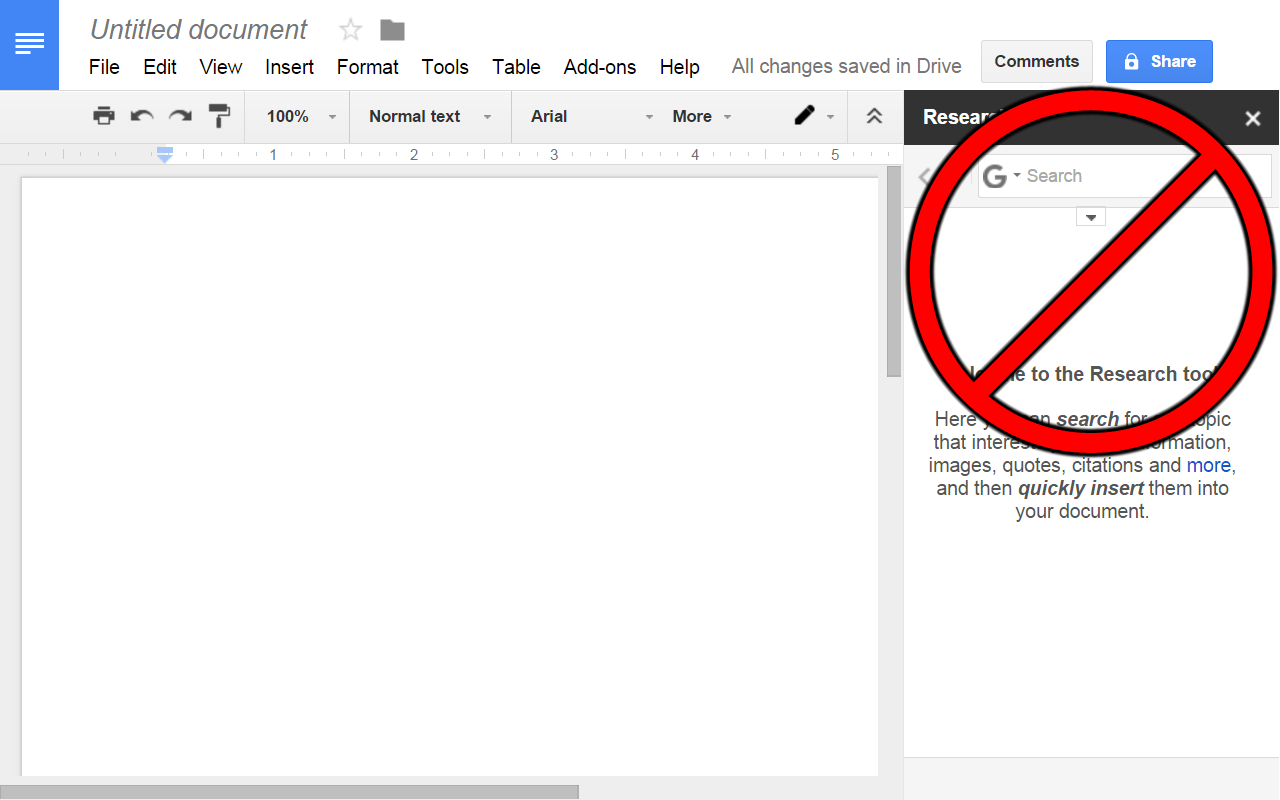Move document with the folder icon
Screen dimensions: 1280x800
393,30
